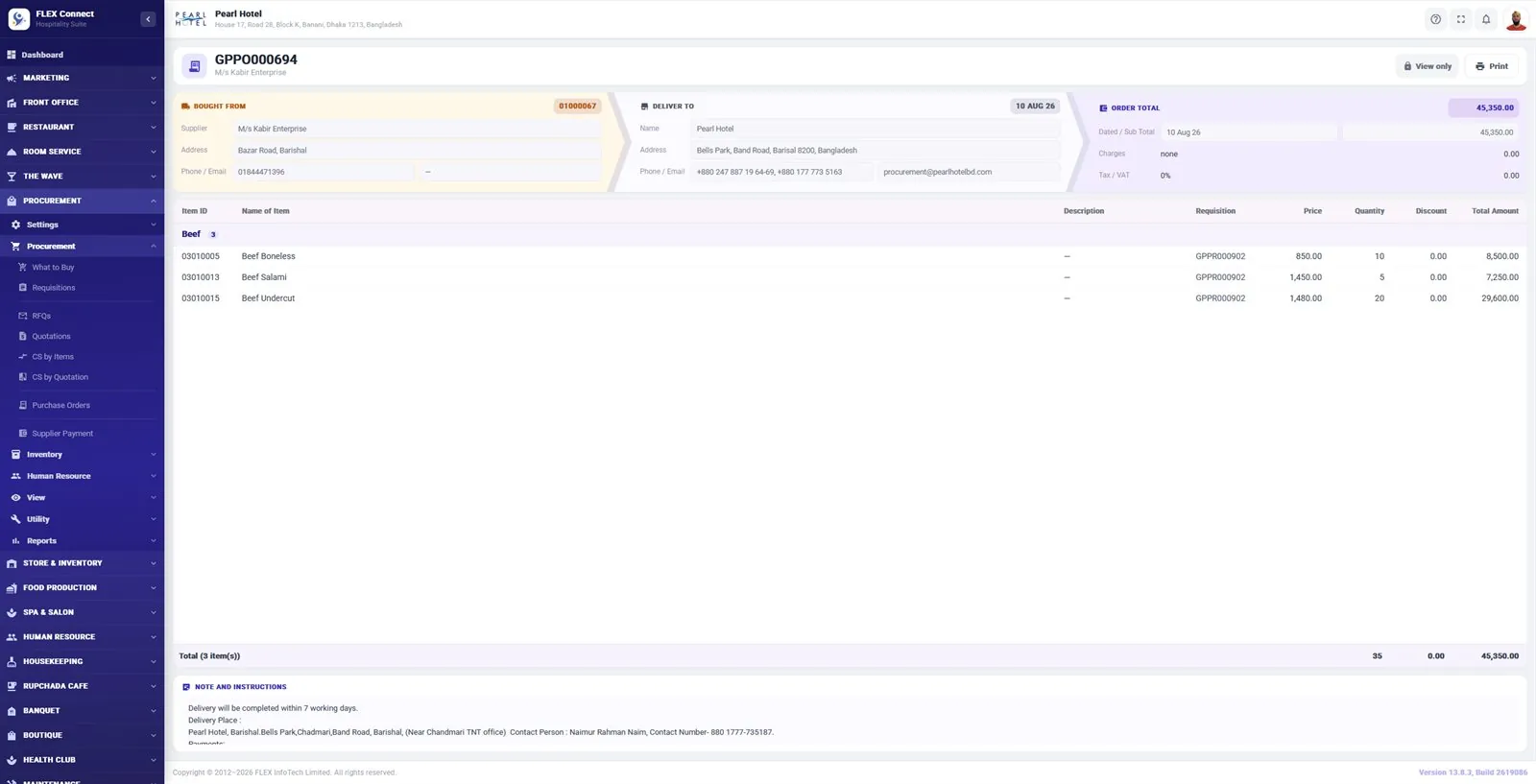The width and height of the screenshot is (1536, 784).
Task: Click the purchase order document icon beside GPPO000694
Action: tap(194, 66)
